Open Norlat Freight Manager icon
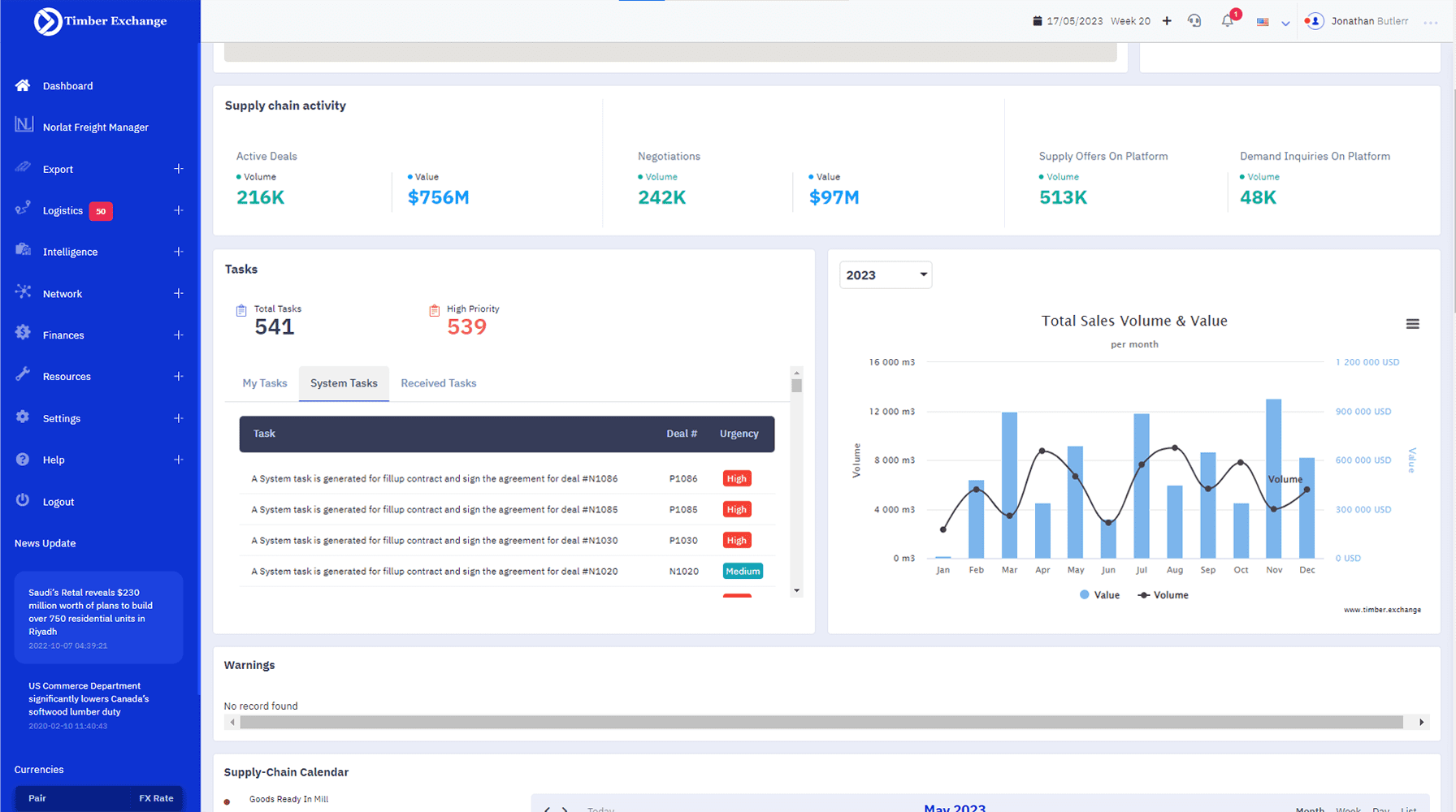Viewport: 1456px width, 812px height. (24, 124)
